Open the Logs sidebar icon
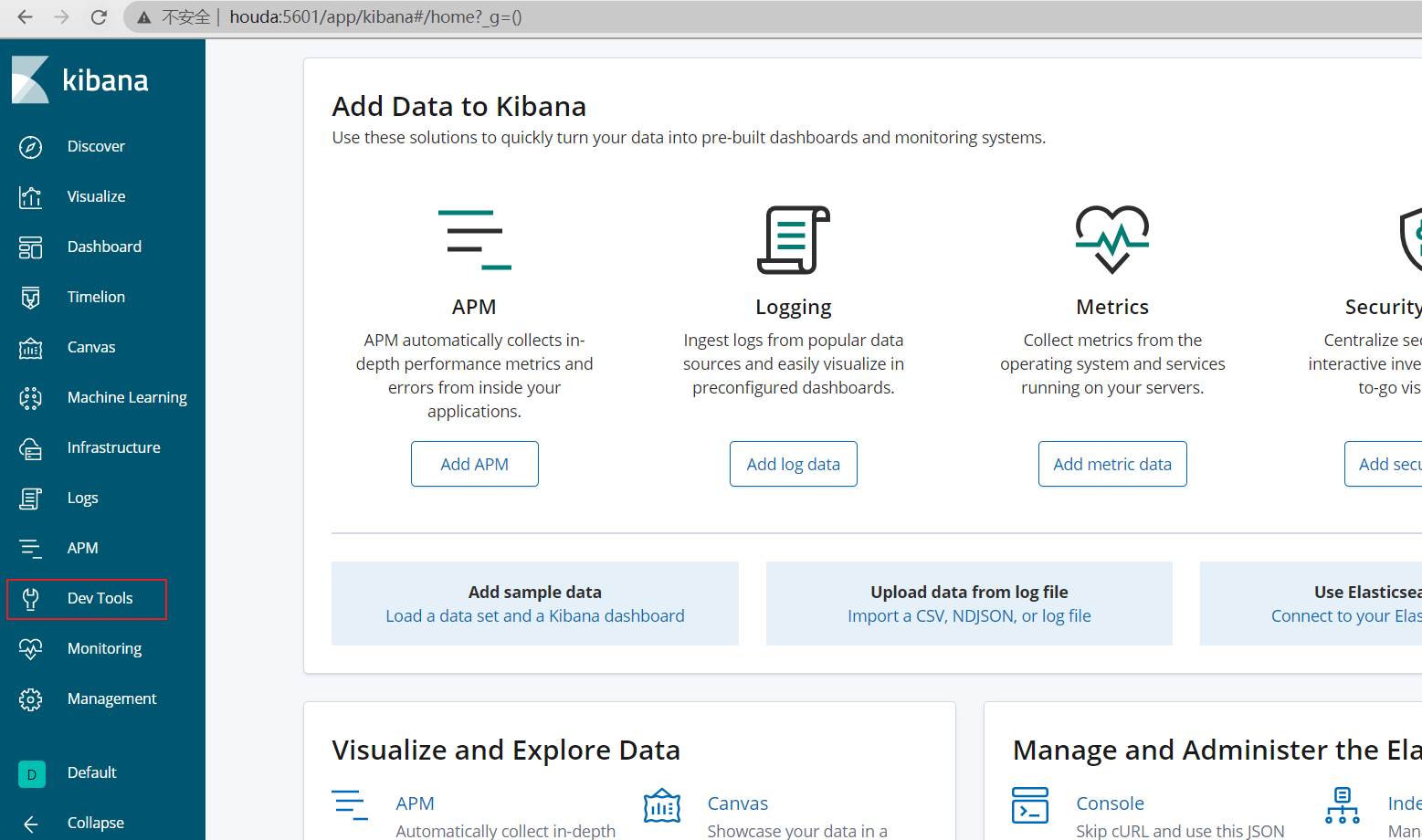Viewport: 1422px width, 840px height. click(x=30, y=499)
